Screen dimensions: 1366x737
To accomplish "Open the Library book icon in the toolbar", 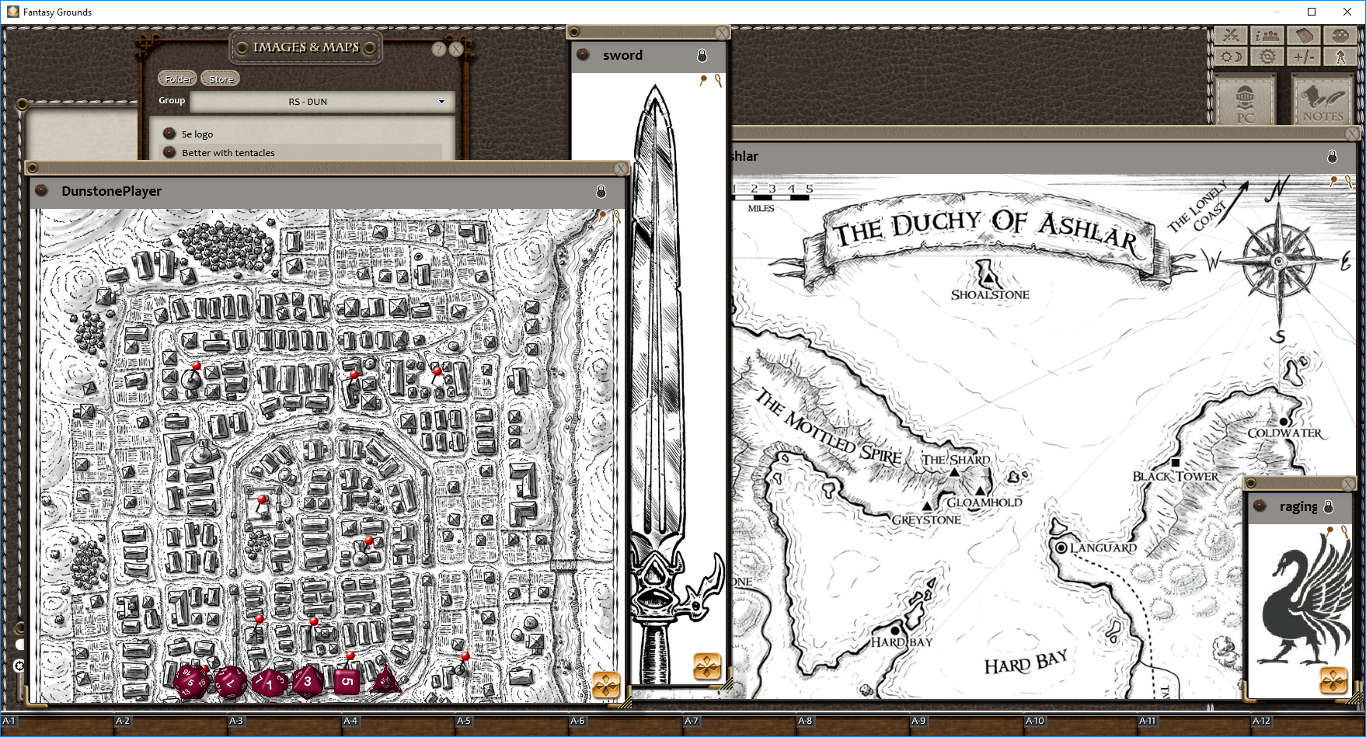I will (1303, 35).
